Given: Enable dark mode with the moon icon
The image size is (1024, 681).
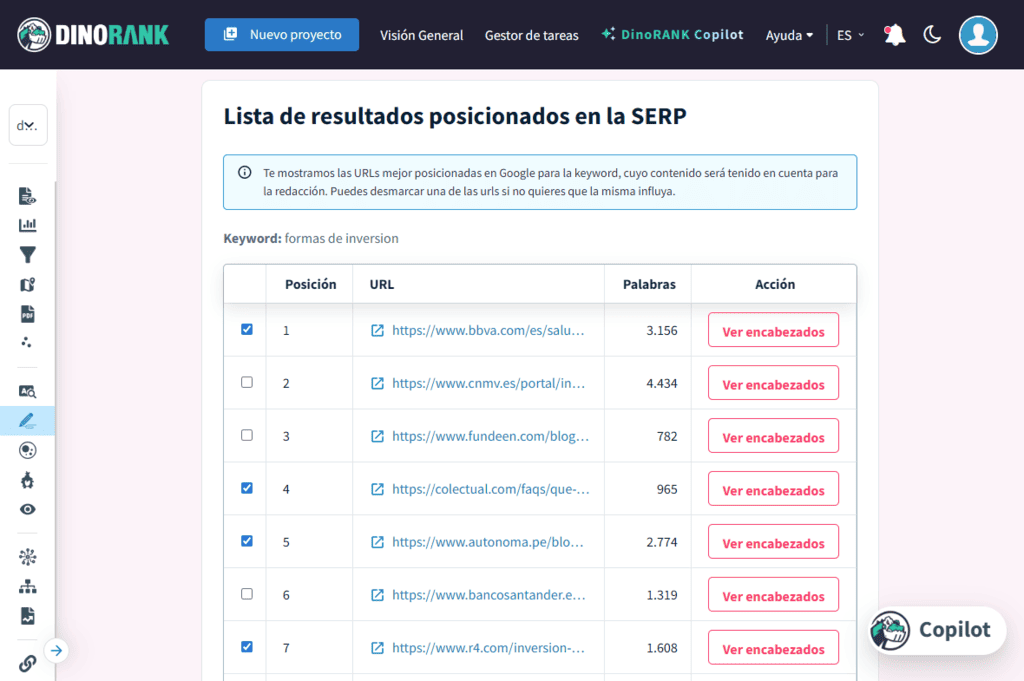Looking at the screenshot, I should (932, 34).
